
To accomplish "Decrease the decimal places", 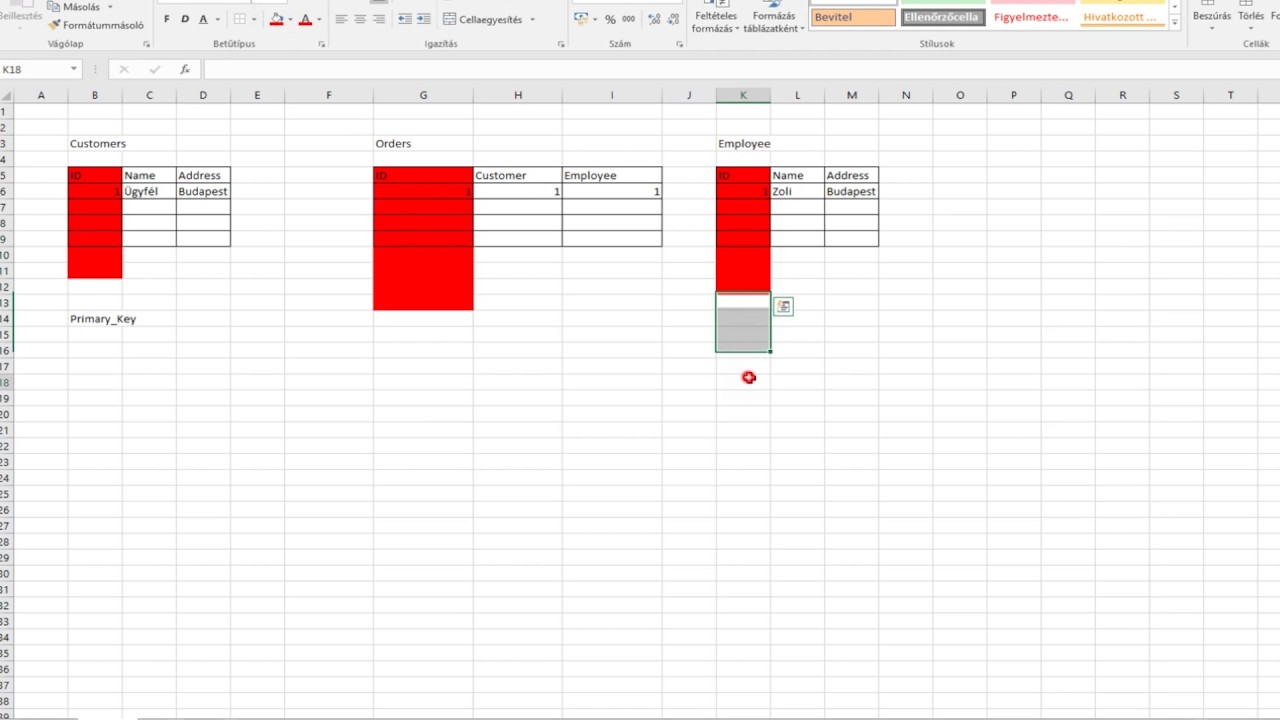I will click(x=672, y=19).
